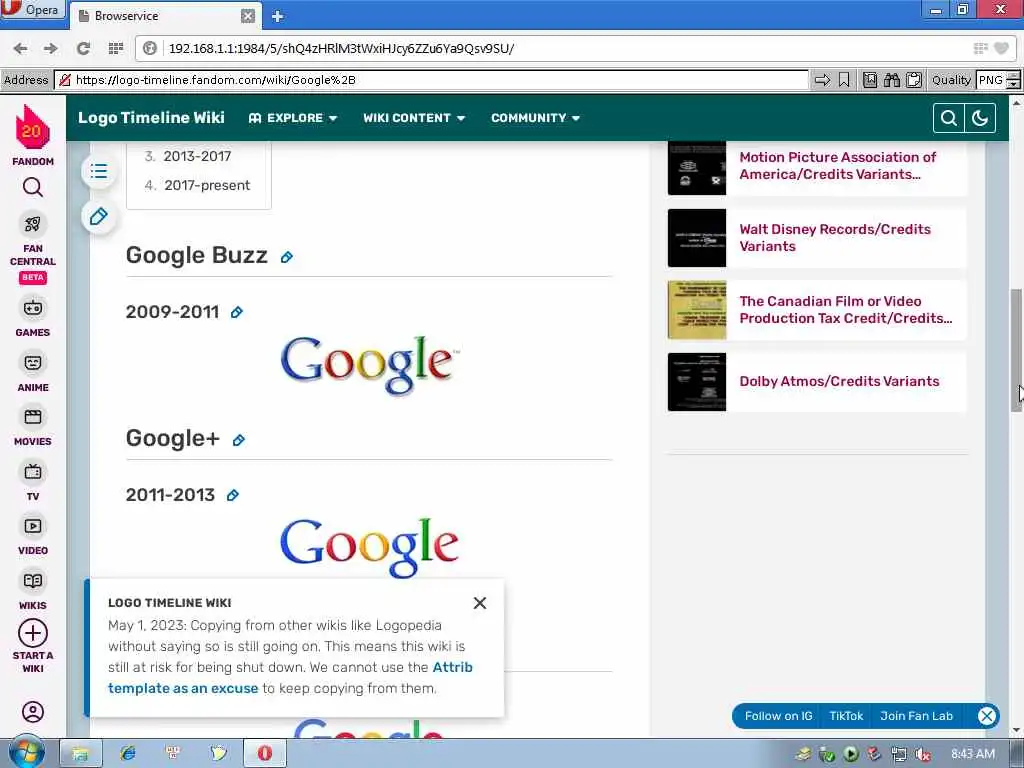Open Fandom sidebar search icon
1024x768 pixels.
click(33, 188)
